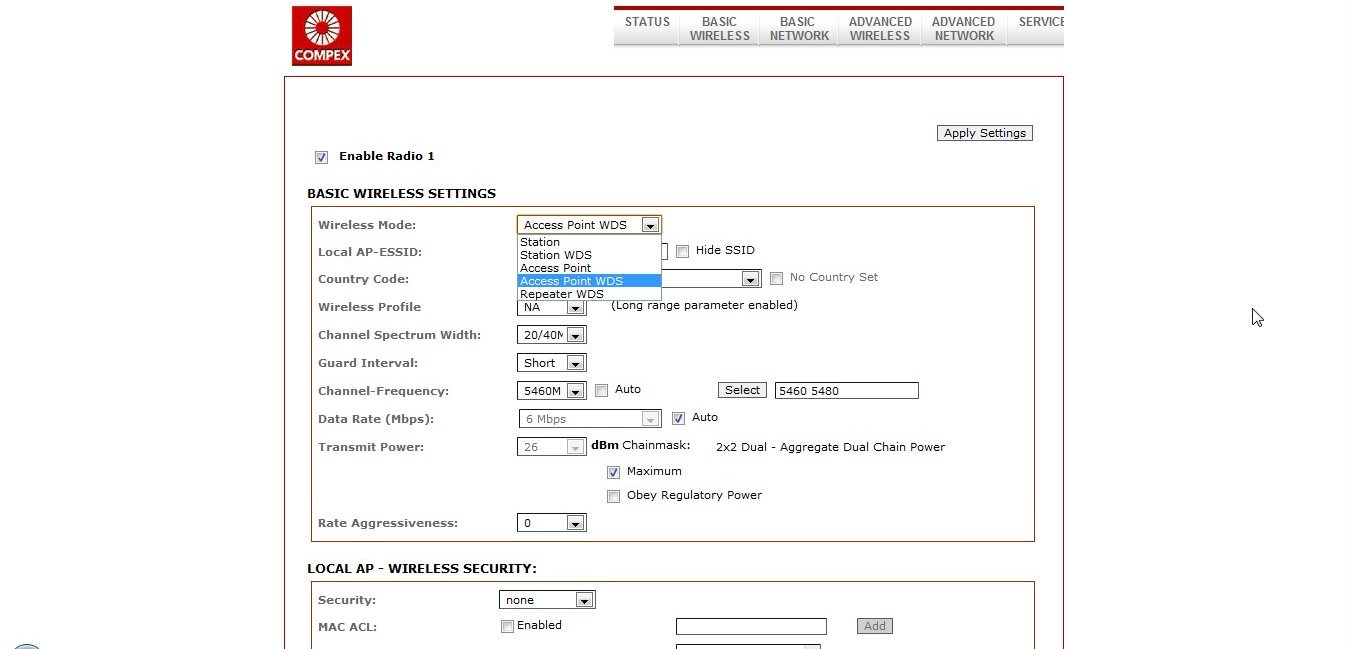Click the 'BASIC WIRELESS SETTINGS' heading
The height and width of the screenshot is (649, 1349).
401,194
